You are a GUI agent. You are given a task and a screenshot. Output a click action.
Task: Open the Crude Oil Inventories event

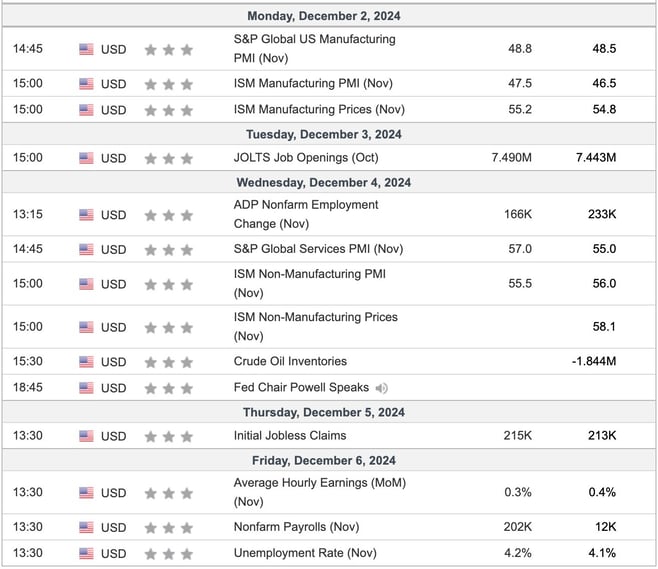[290, 361]
